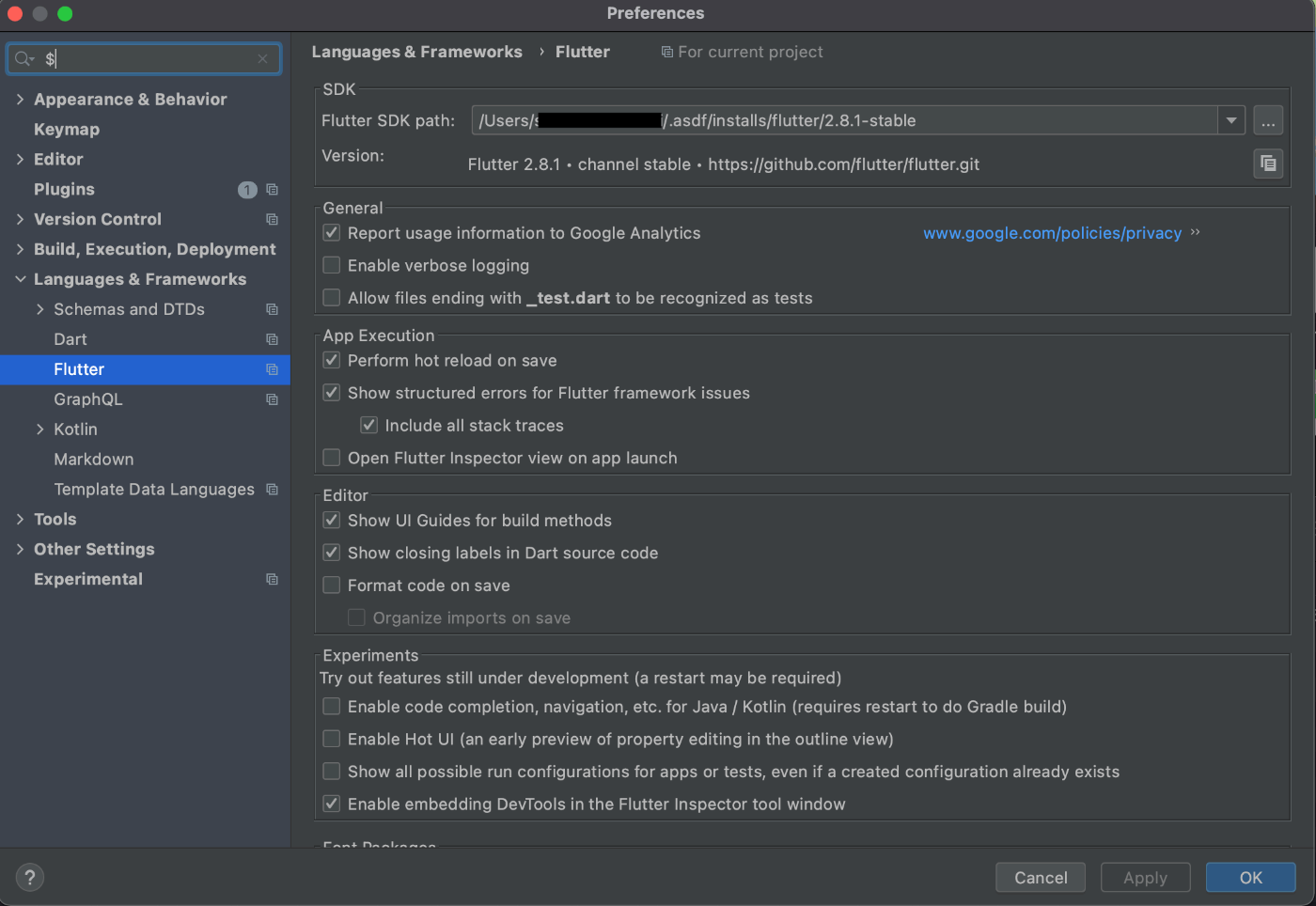Expand Build, Execution, Deployment chevron
Screen dimensions: 1316x906
(21, 250)
